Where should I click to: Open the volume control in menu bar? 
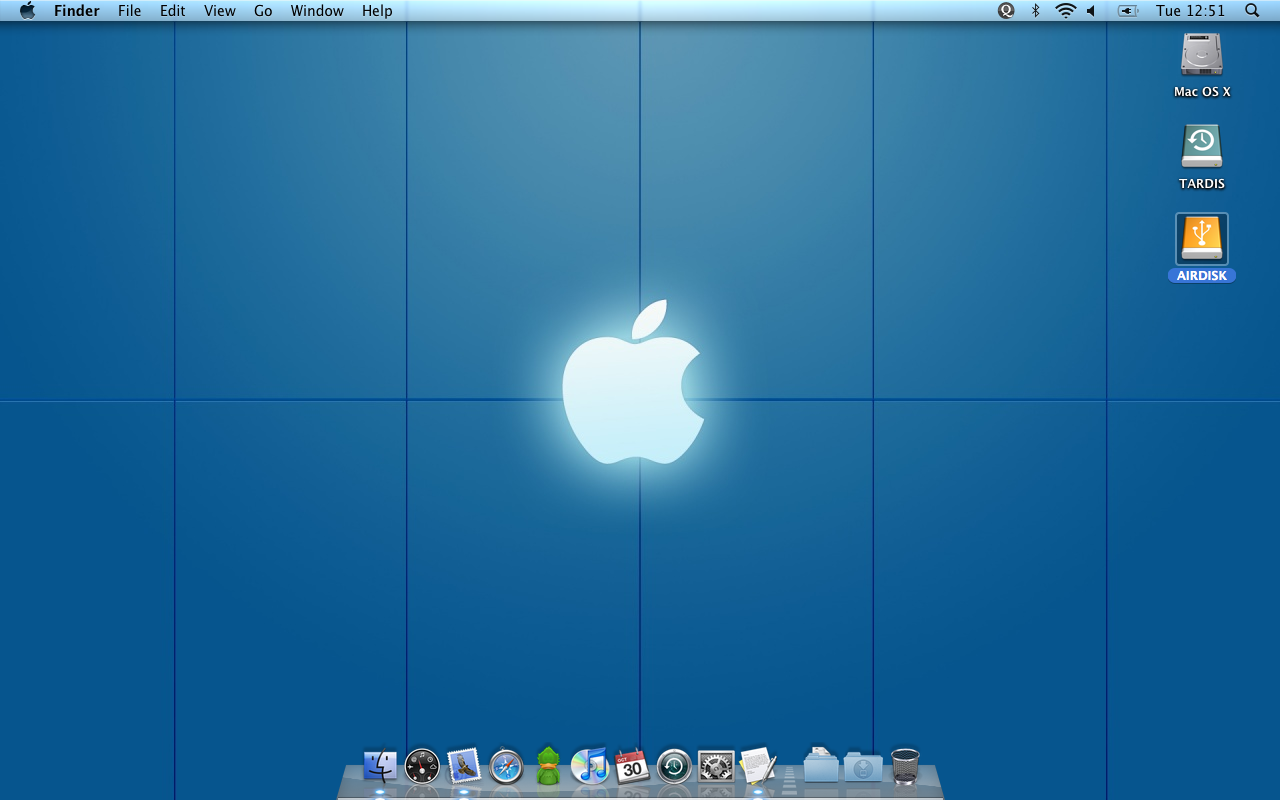click(x=1091, y=10)
